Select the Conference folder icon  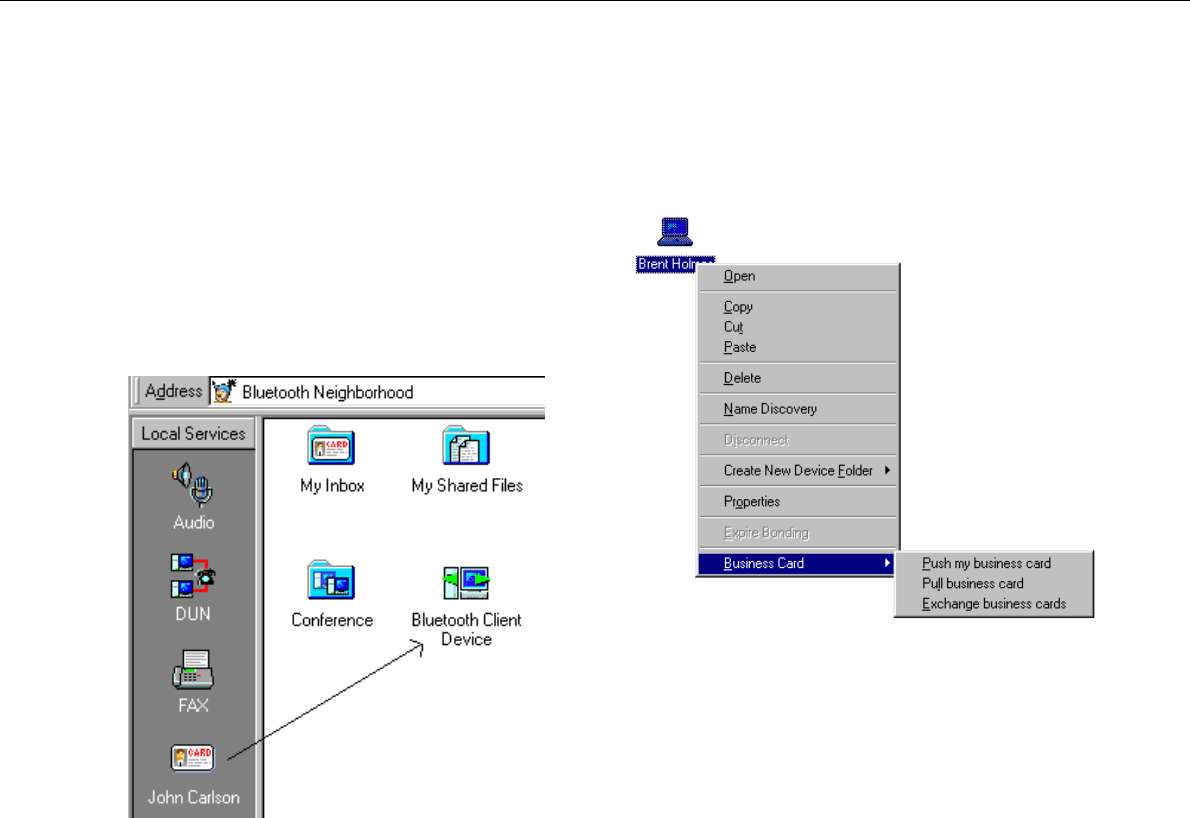(332, 580)
